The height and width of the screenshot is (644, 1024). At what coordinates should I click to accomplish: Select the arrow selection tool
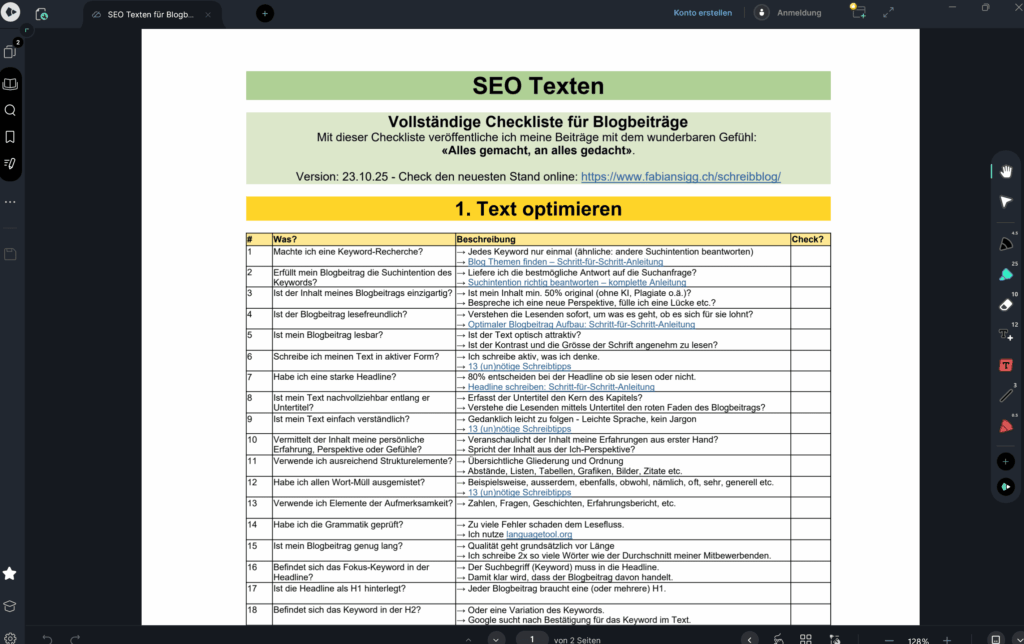pos(1006,202)
